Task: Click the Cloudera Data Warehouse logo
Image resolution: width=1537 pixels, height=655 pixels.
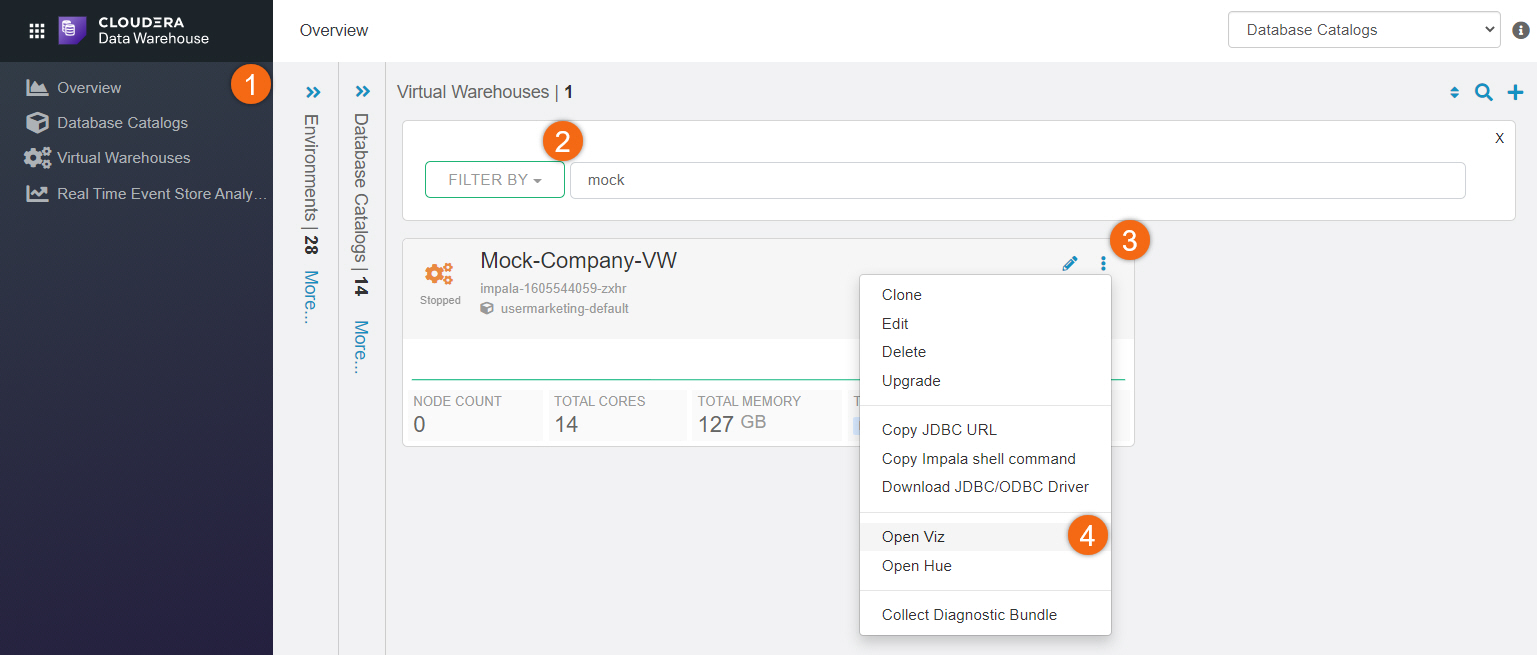Action: point(134,31)
